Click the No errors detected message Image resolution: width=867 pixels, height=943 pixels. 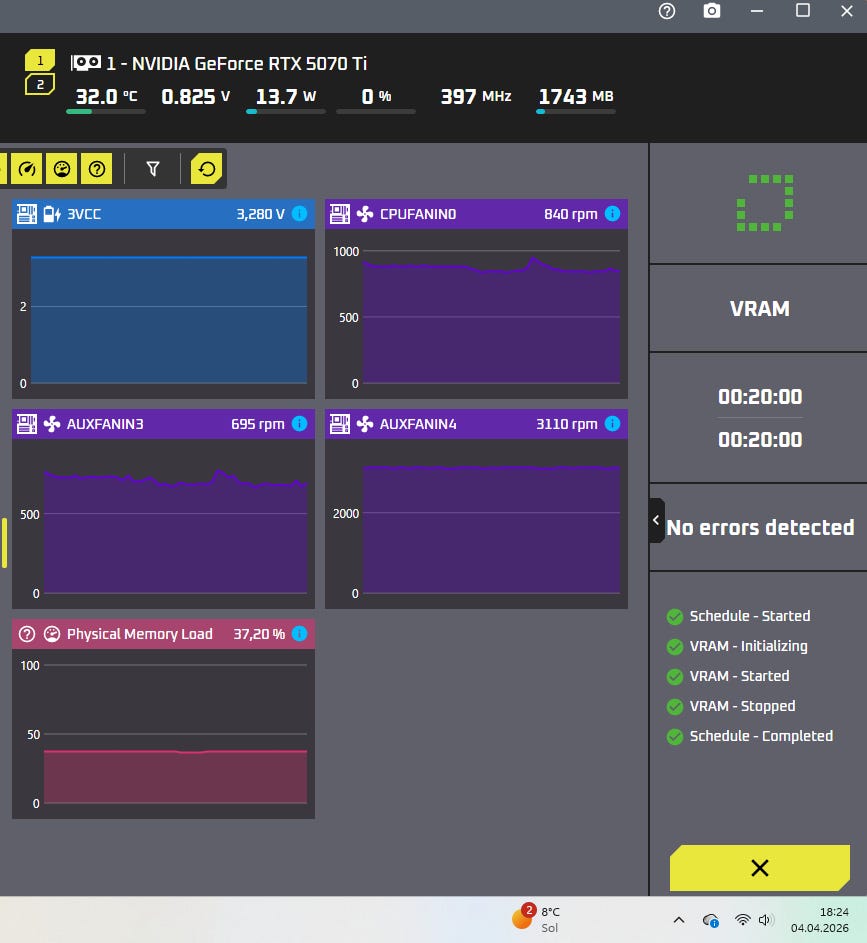[761, 527]
